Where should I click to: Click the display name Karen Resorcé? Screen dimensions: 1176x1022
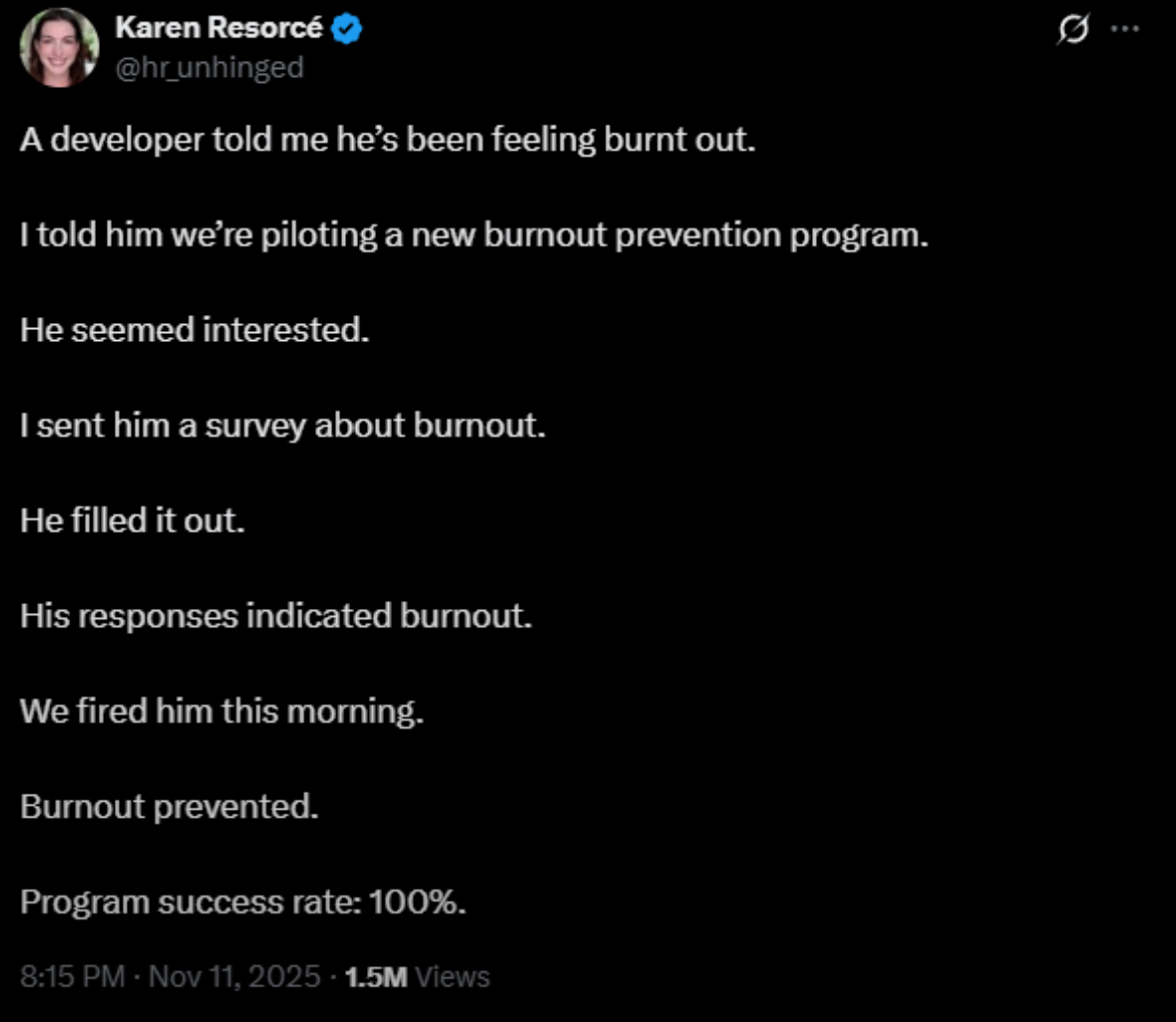pos(219,29)
